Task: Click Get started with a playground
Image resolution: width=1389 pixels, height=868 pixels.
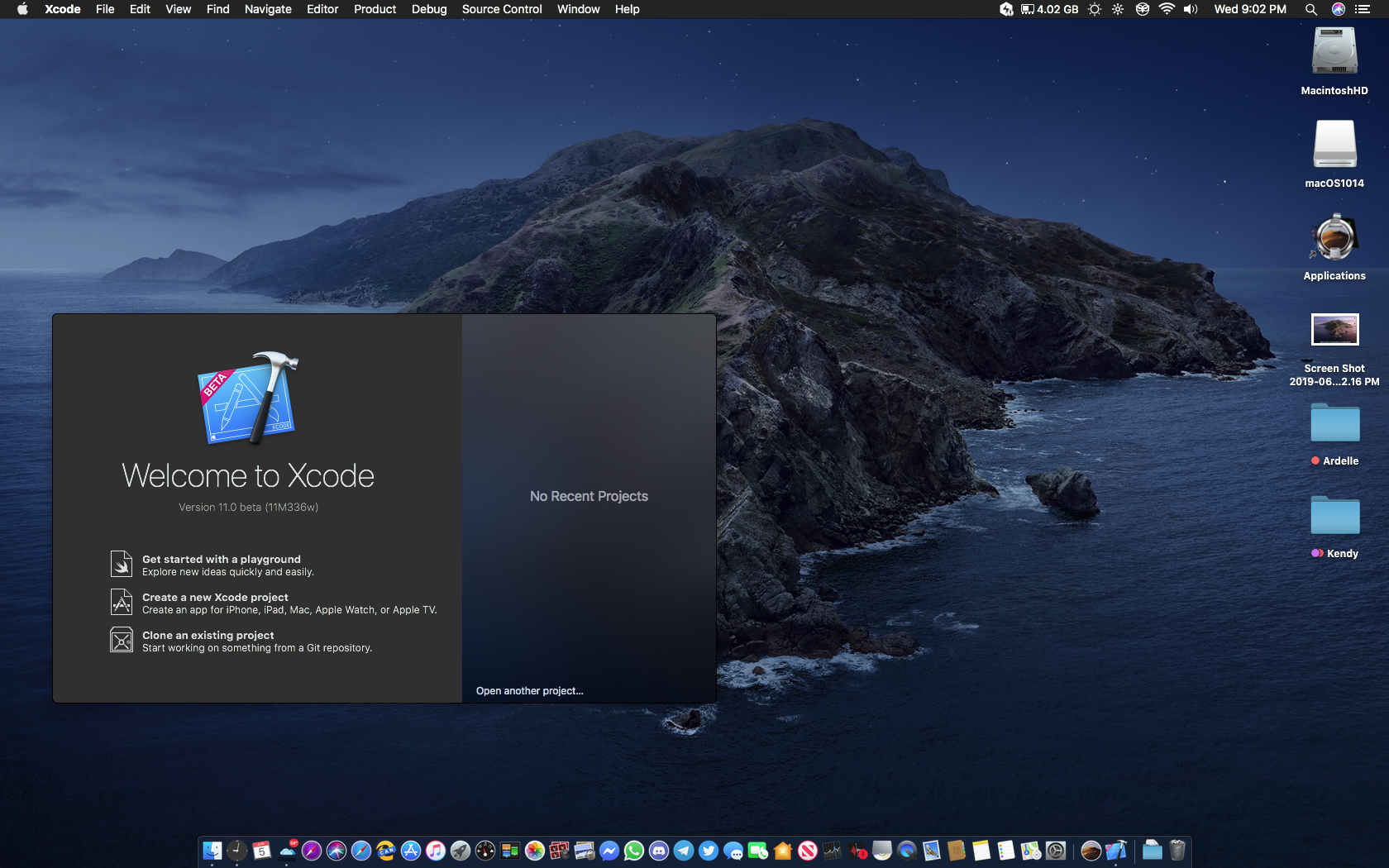Action: click(222, 560)
